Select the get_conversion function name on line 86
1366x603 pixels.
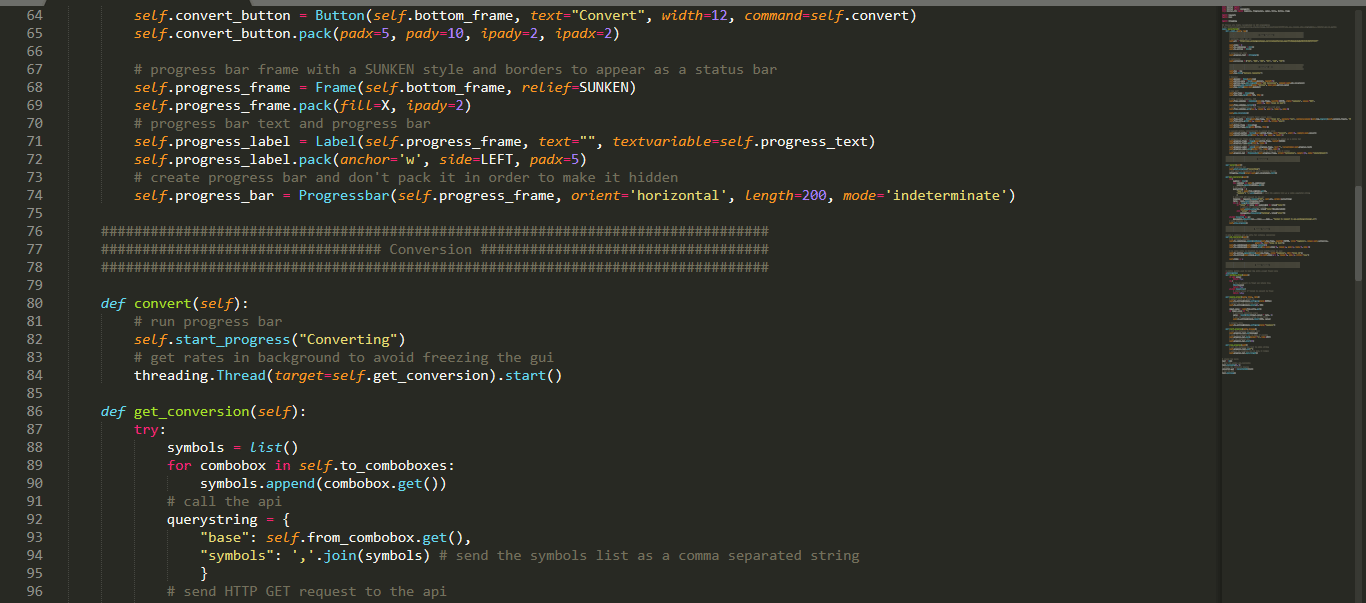tap(191, 411)
